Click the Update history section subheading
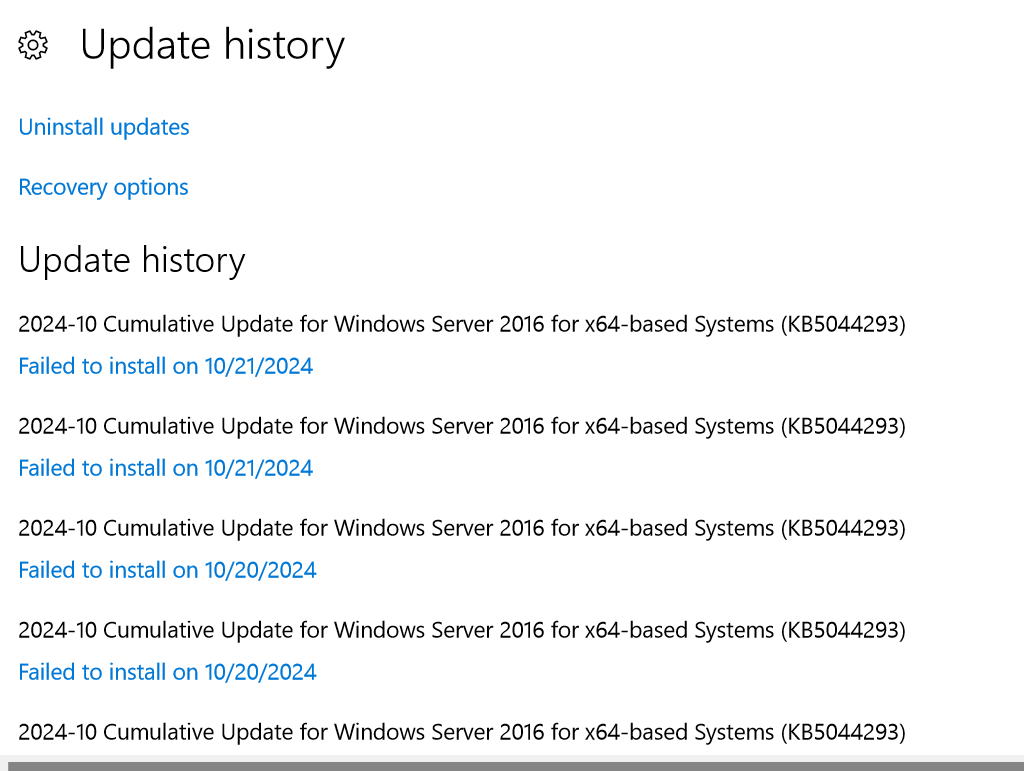The width and height of the screenshot is (1024, 771). click(x=131, y=260)
